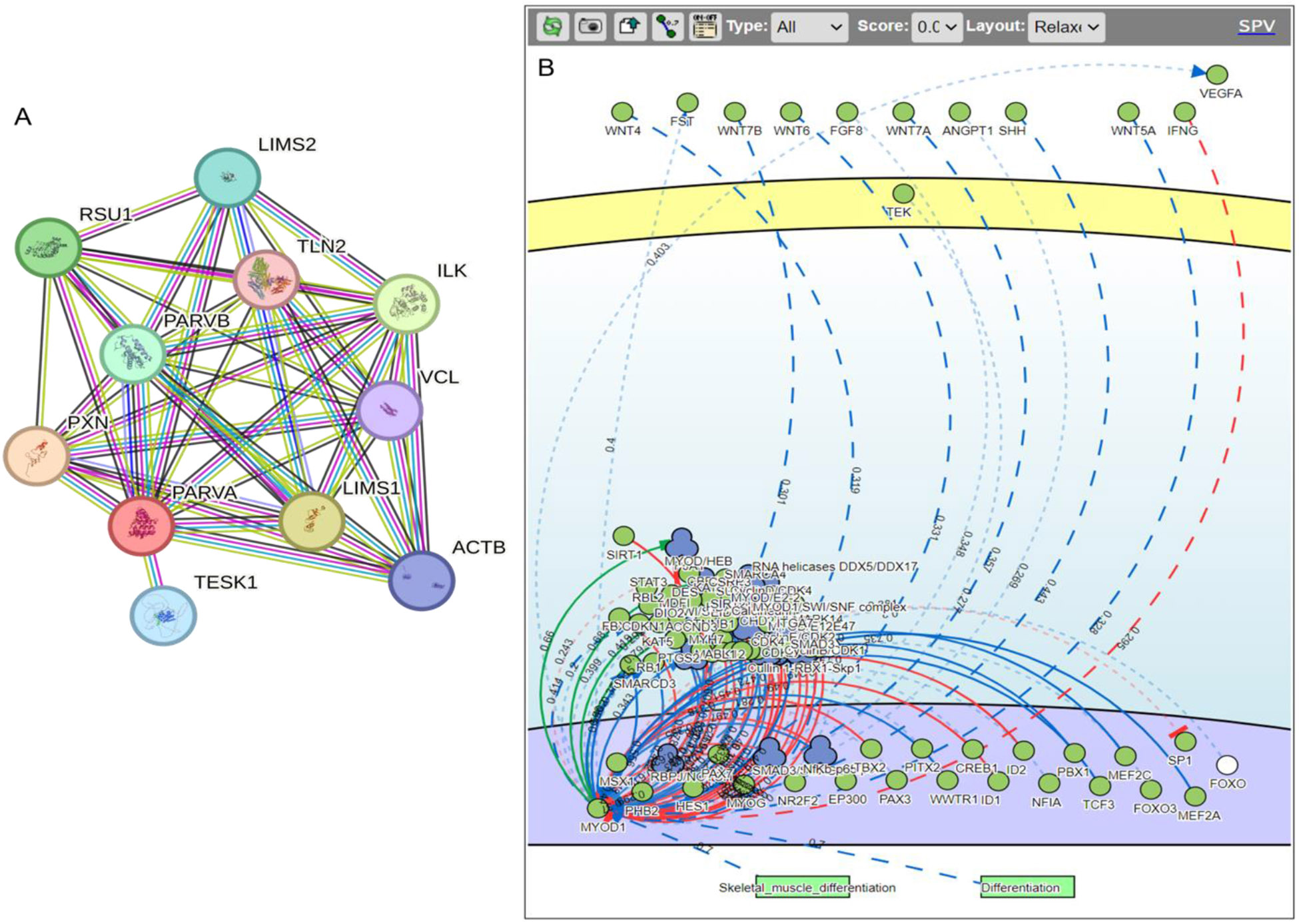Viewport: 1299px width, 924px height.
Task: Select the SIRT1 node
Action: [x=623, y=536]
